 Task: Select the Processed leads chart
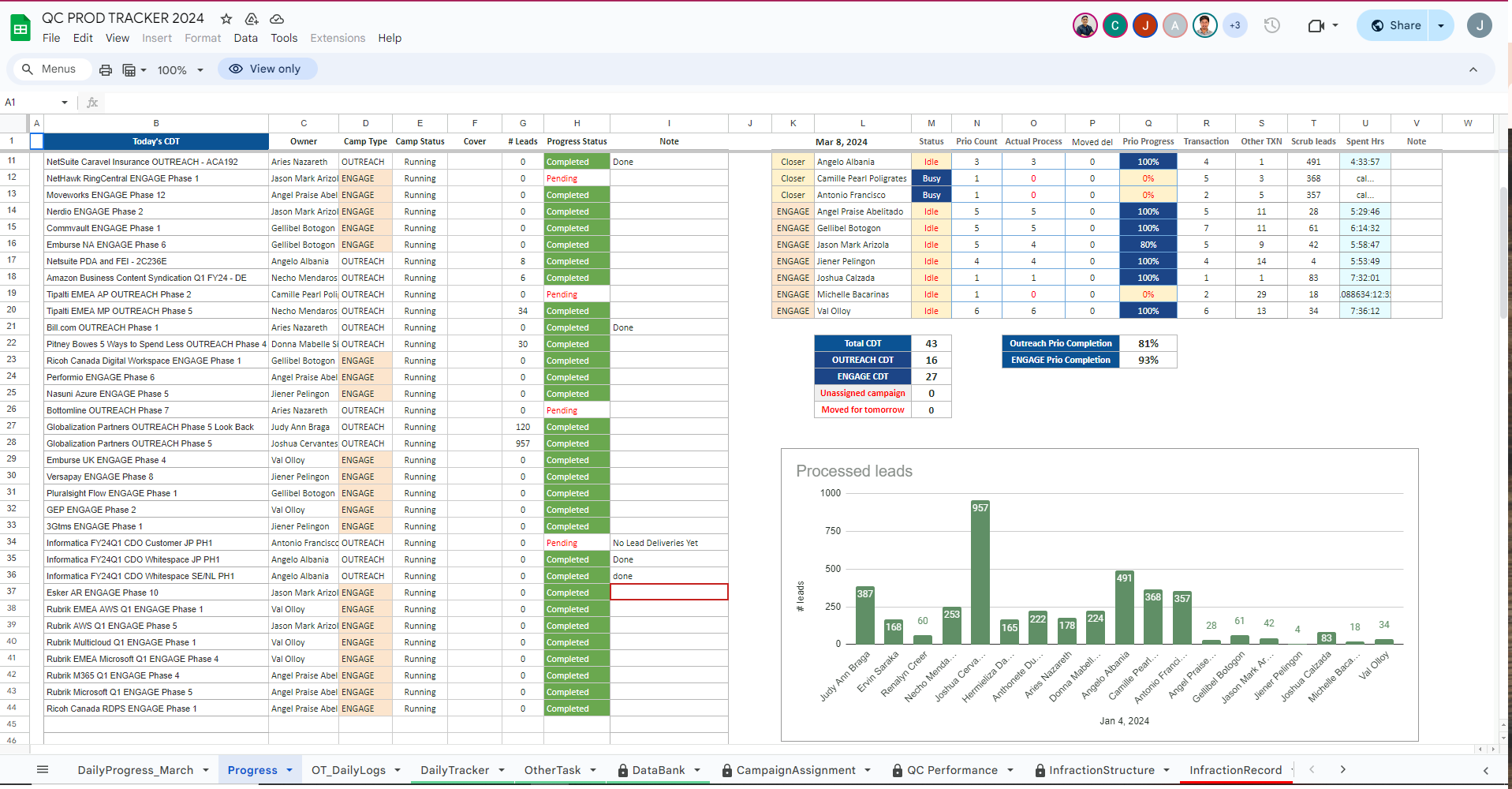coord(1099,595)
